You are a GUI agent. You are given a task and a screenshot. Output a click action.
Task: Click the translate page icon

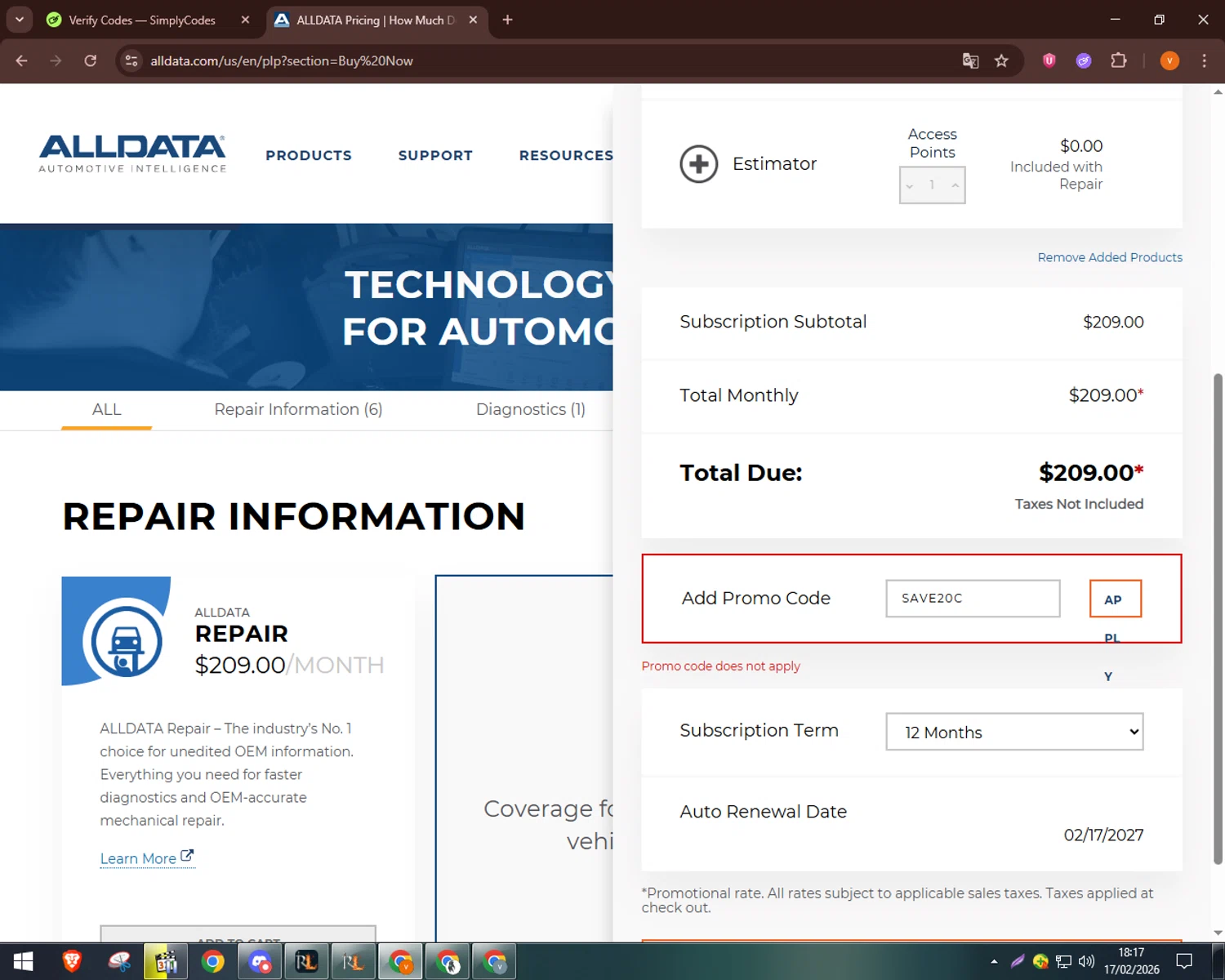970,60
